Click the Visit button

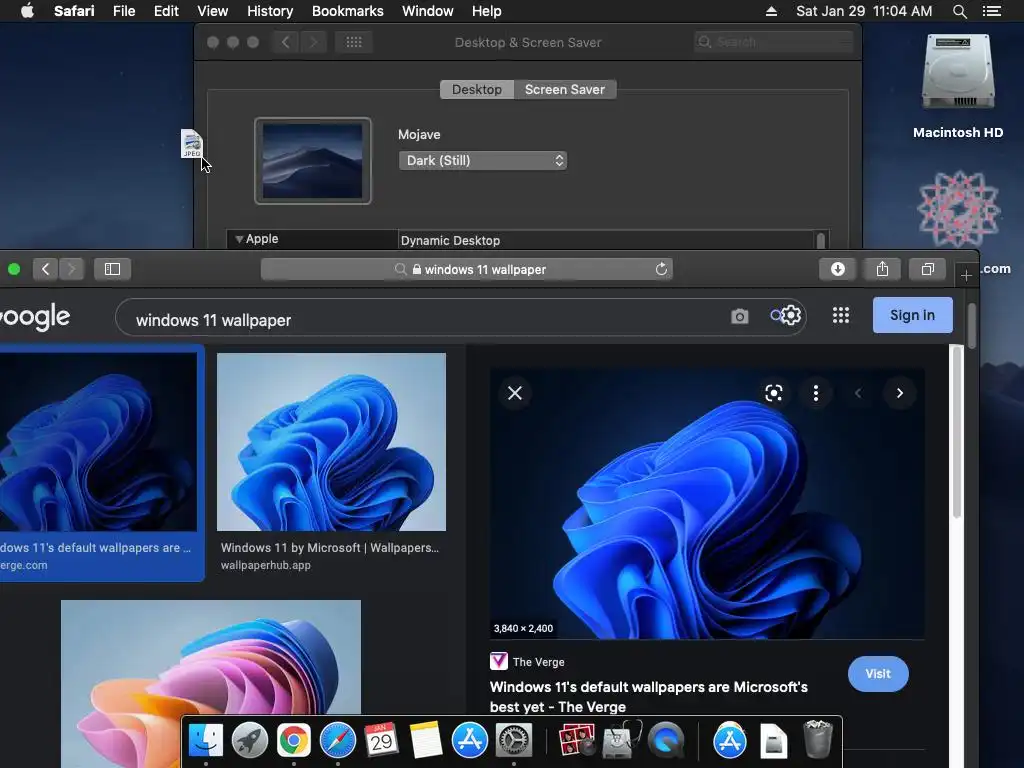[878, 674]
